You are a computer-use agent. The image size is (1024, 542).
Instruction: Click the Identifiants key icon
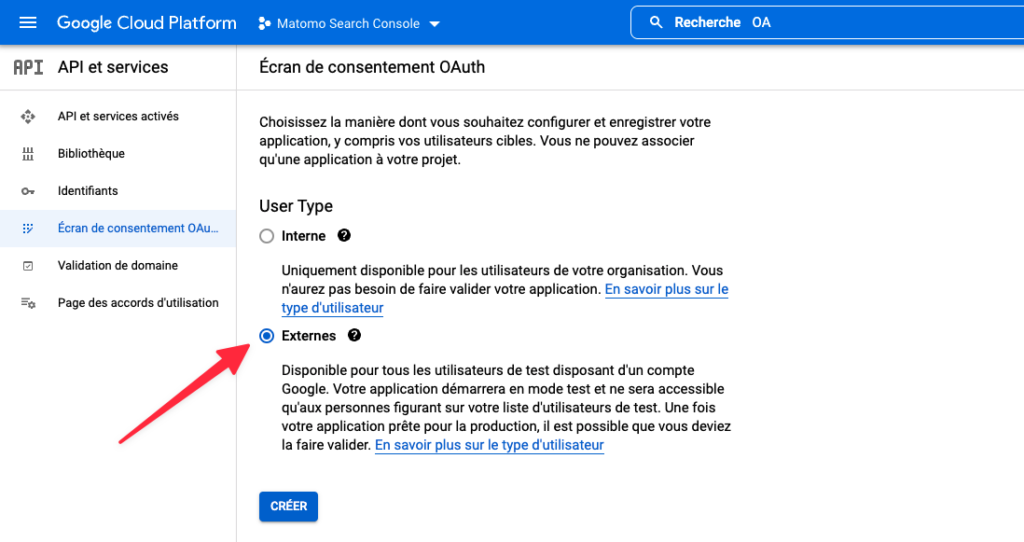pos(28,191)
